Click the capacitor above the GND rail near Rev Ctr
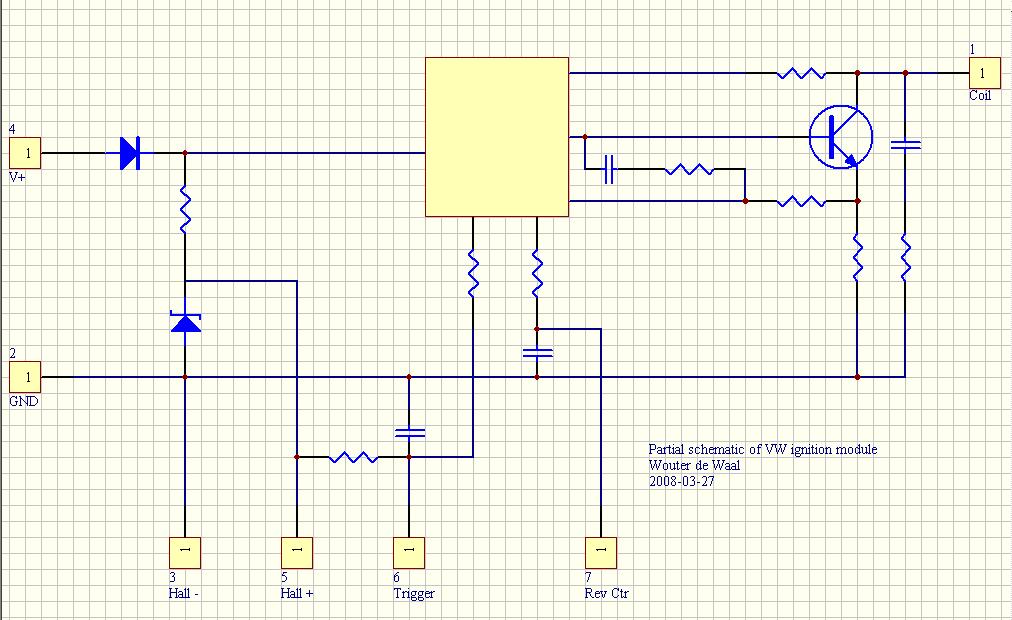Image resolution: width=1012 pixels, height=620 pixels. [537, 353]
